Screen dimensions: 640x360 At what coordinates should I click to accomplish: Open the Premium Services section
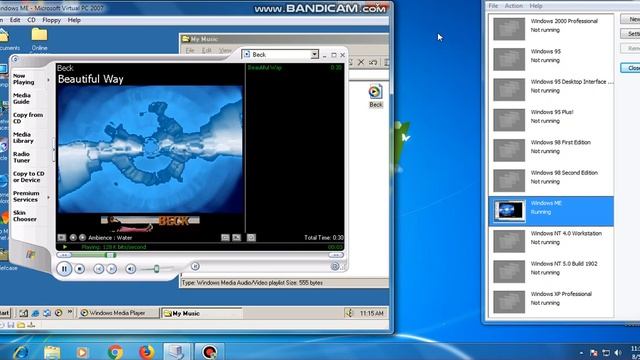tap(26, 196)
